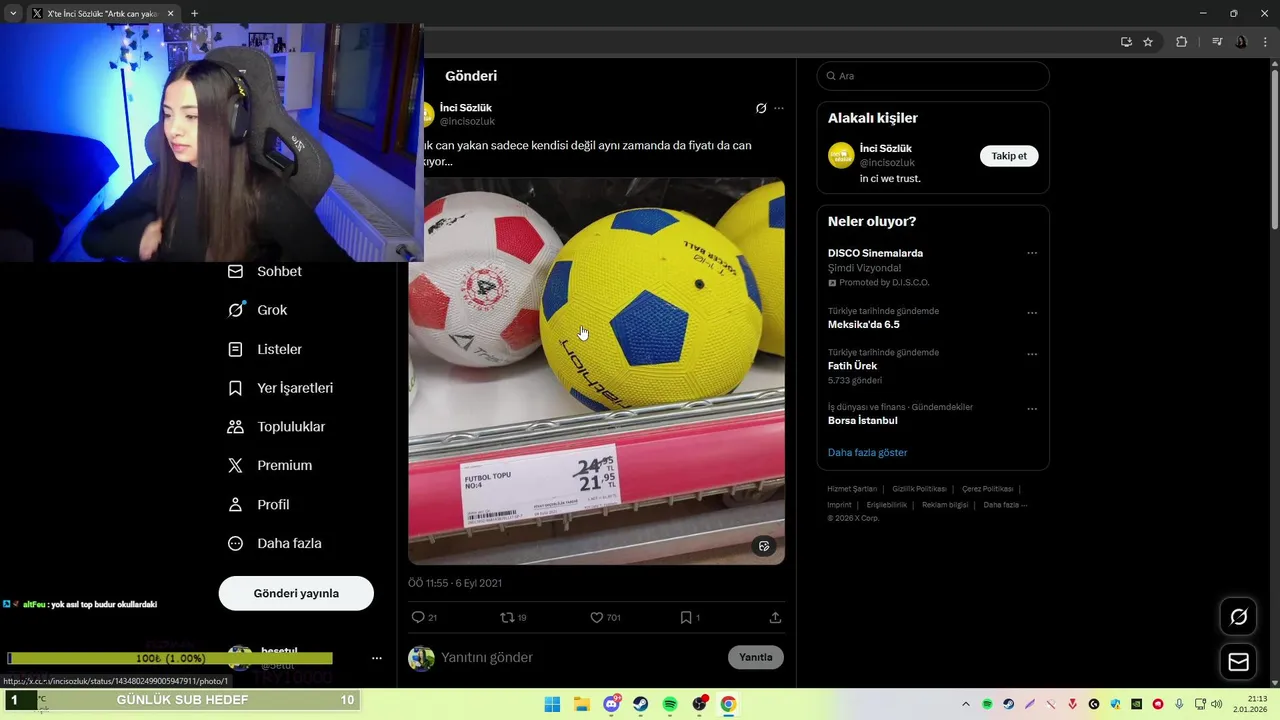Open File Explorer from taskbar
Viewport: 1280px width, 720px height.
pos(582,704)
